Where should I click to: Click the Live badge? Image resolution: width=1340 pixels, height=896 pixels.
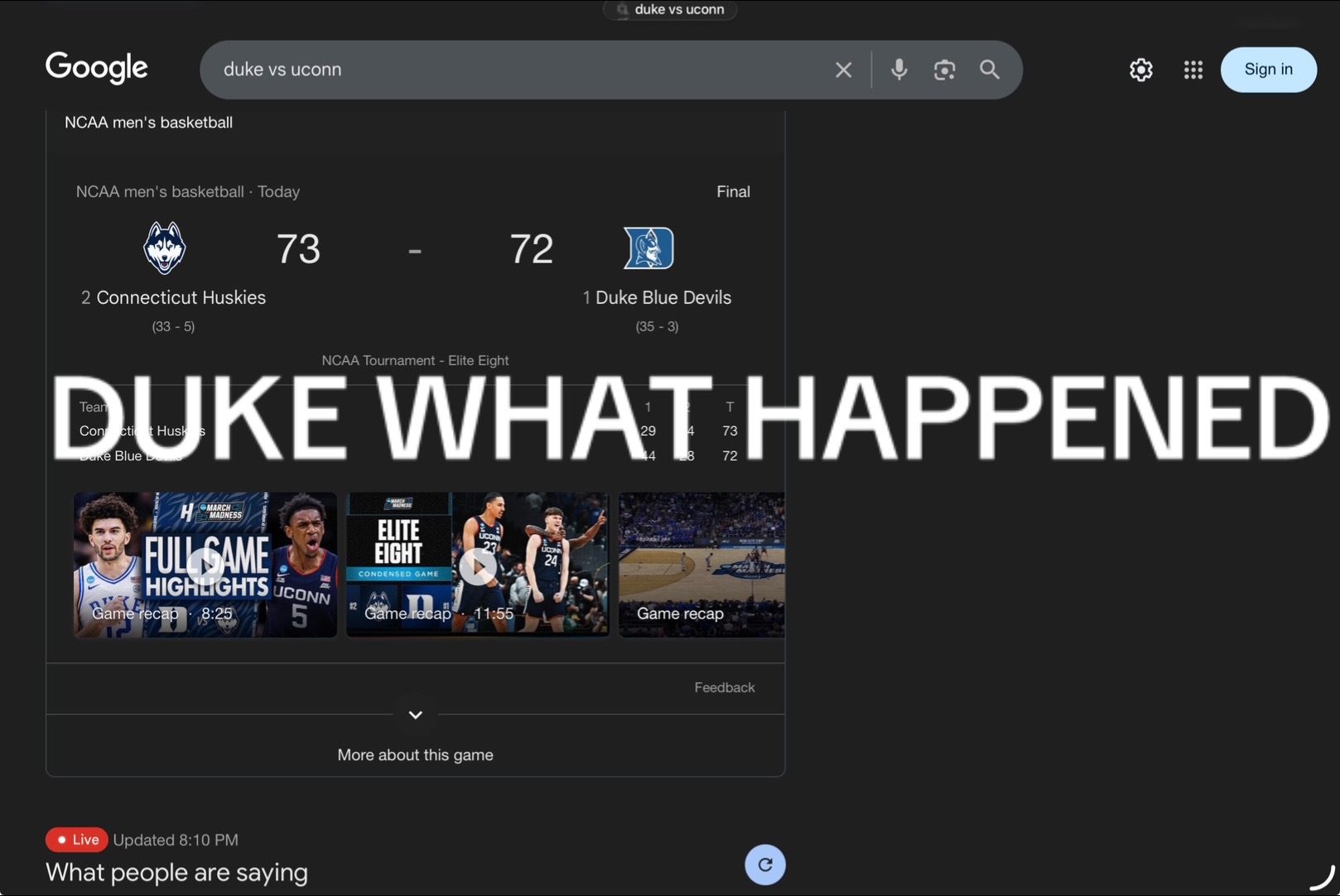[x=77, y=840]
